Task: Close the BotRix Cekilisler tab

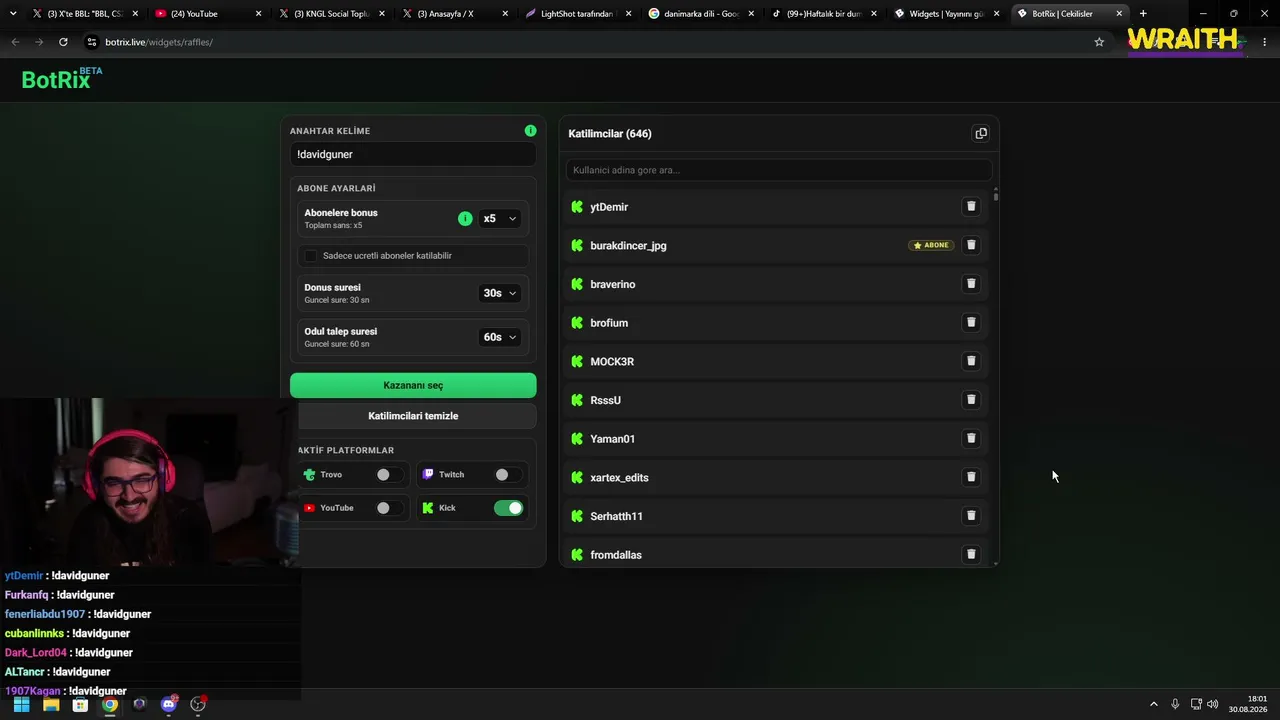Action: click(1119, 14)
